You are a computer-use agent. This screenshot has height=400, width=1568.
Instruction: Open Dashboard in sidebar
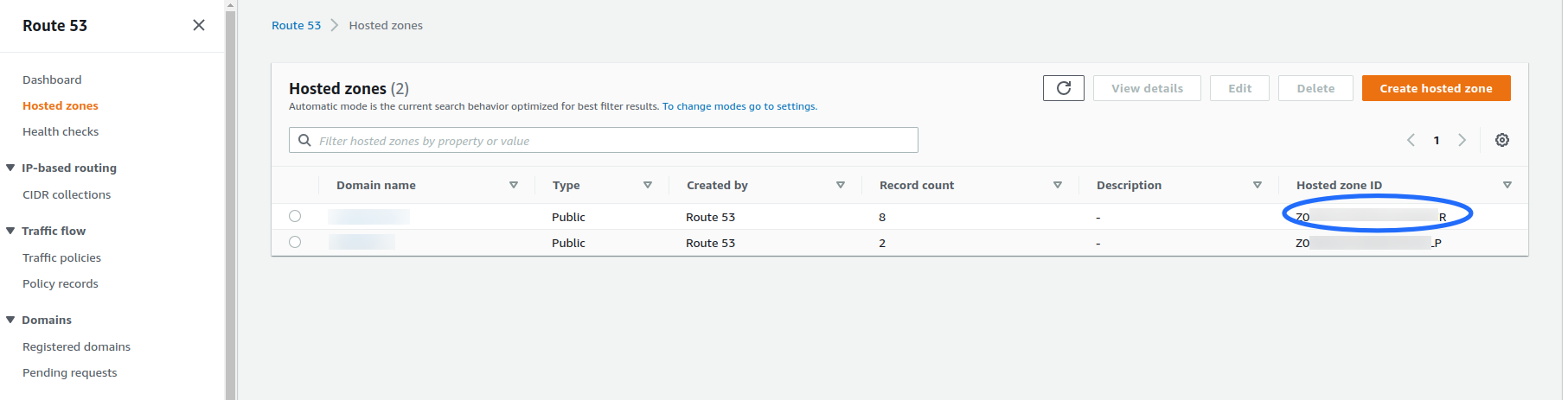[52, 79]
